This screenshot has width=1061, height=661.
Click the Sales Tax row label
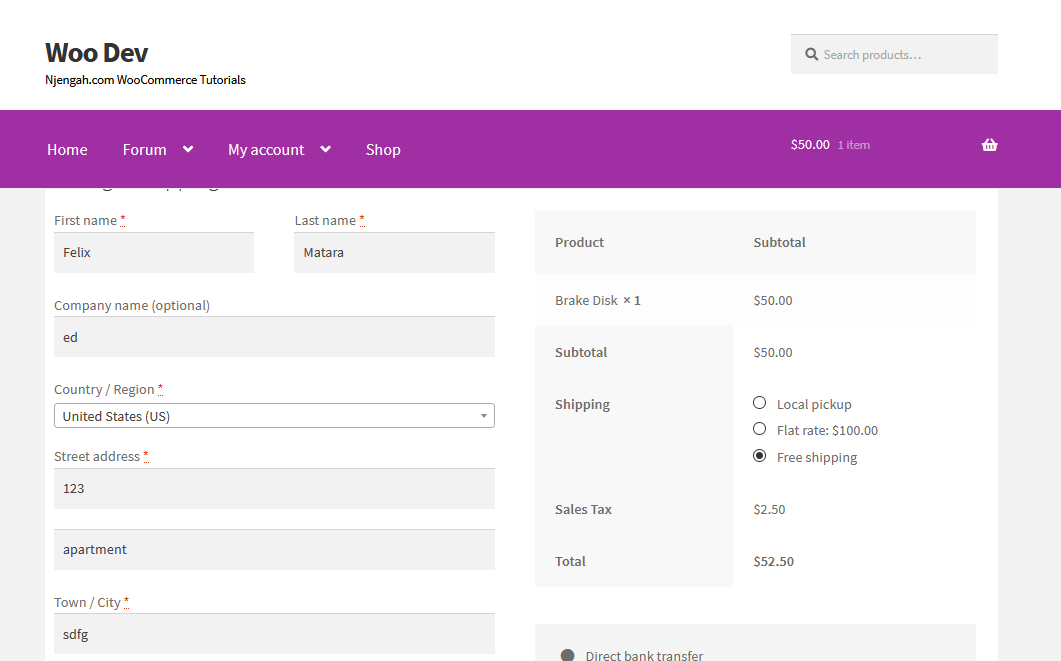tap(583, 509)
